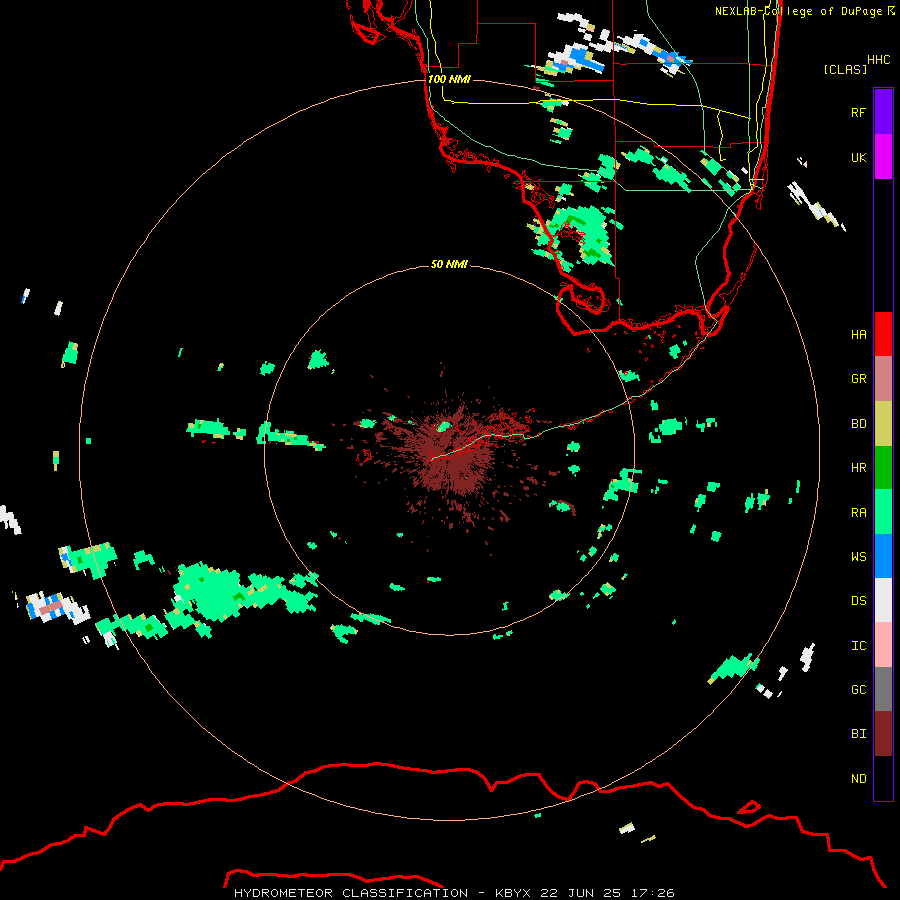900x900 pixels.
Task: Click the 17:26 timestamp text
Action: (651, 893)
